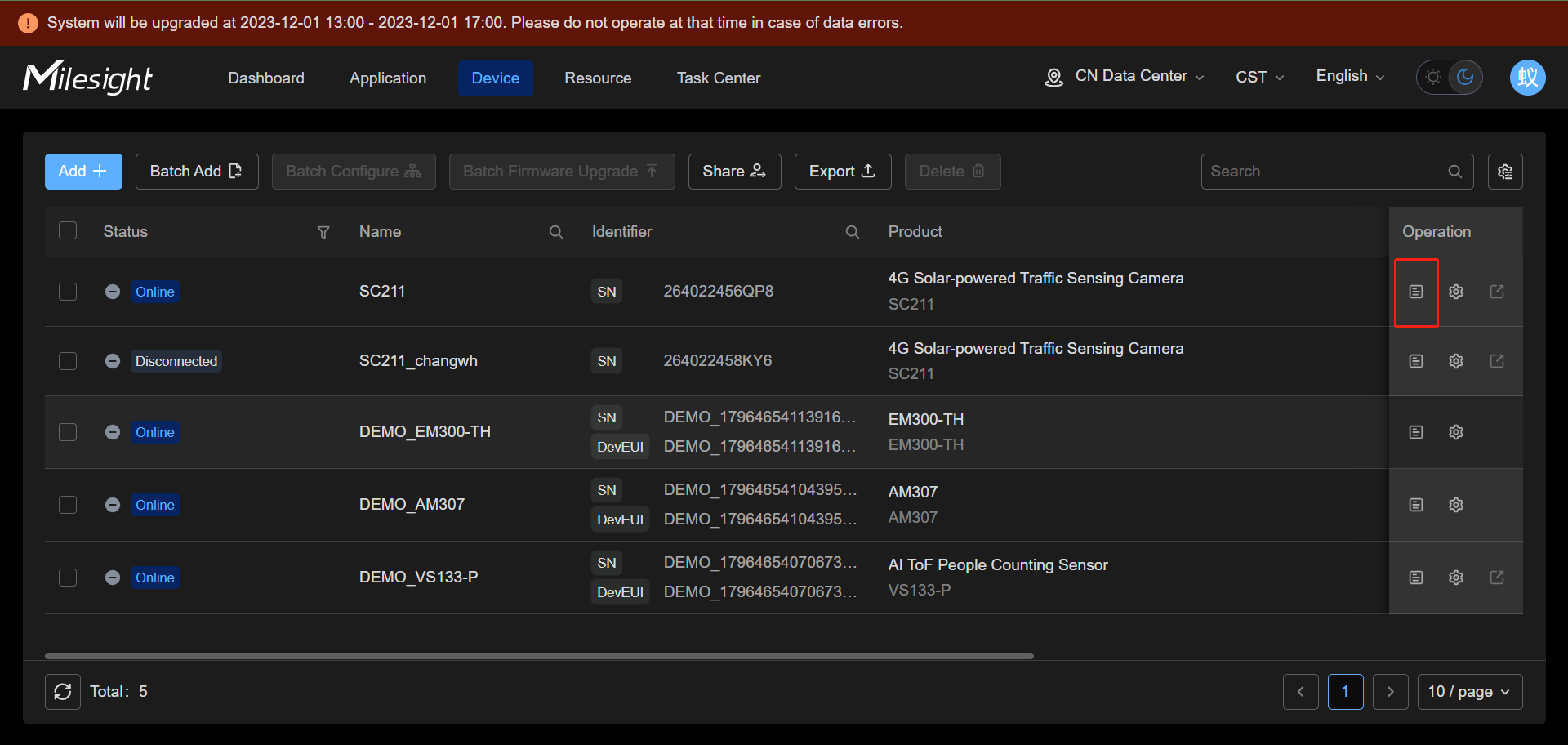Open the Status column filter icon
This screenshot has height=745, width=1568.
[323, 232]
